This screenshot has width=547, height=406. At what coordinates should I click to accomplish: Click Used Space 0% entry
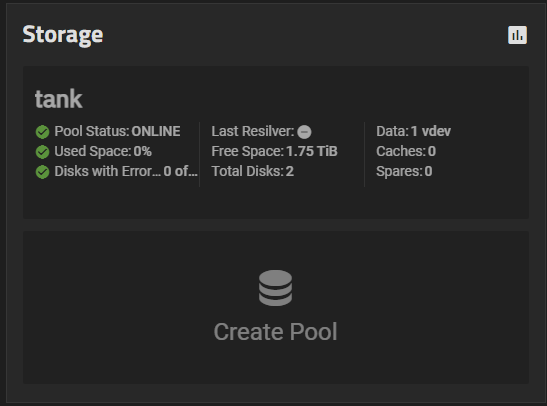pos(103,151)
